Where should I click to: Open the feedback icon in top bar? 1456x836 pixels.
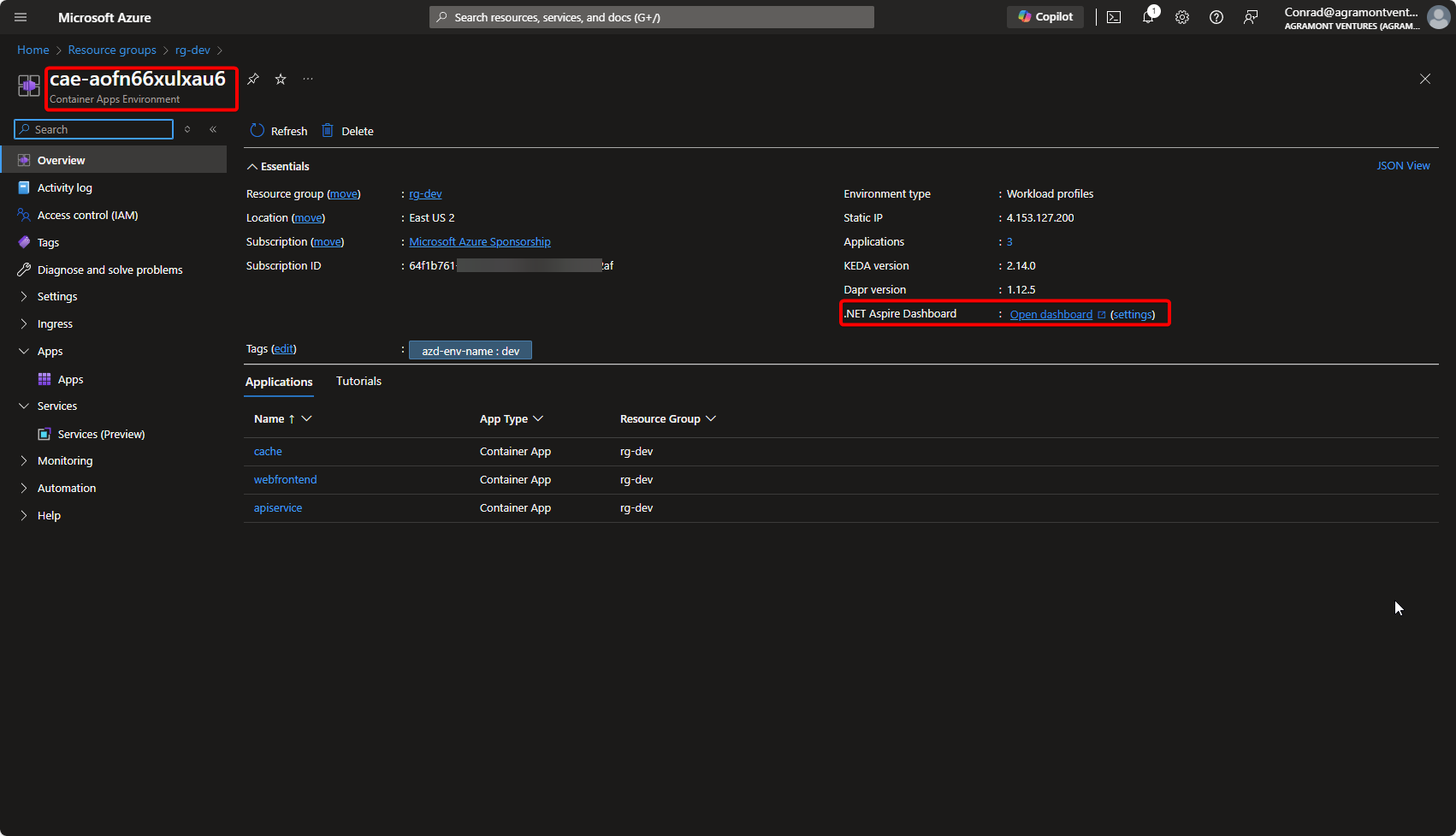tap(1251, 17)
